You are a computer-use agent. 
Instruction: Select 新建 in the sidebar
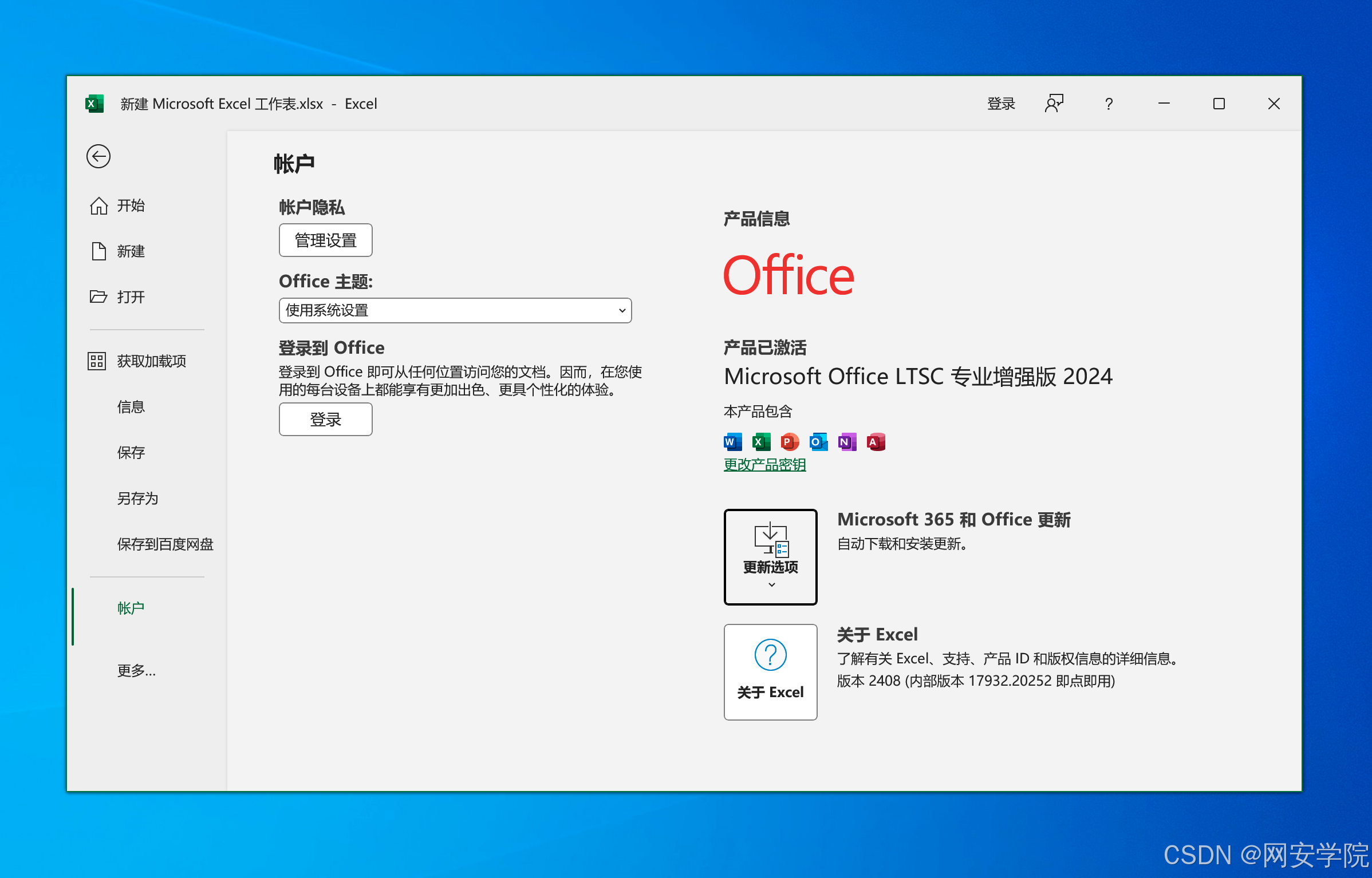pyautogui.click(x=131, y=251)
